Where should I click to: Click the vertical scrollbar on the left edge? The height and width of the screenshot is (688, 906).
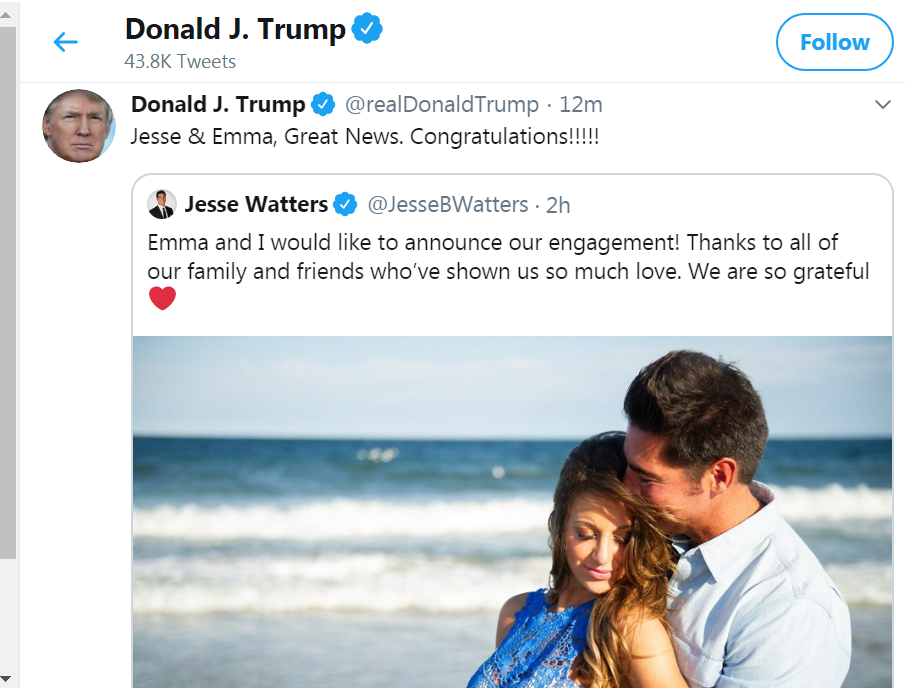[x=8, y=300]
